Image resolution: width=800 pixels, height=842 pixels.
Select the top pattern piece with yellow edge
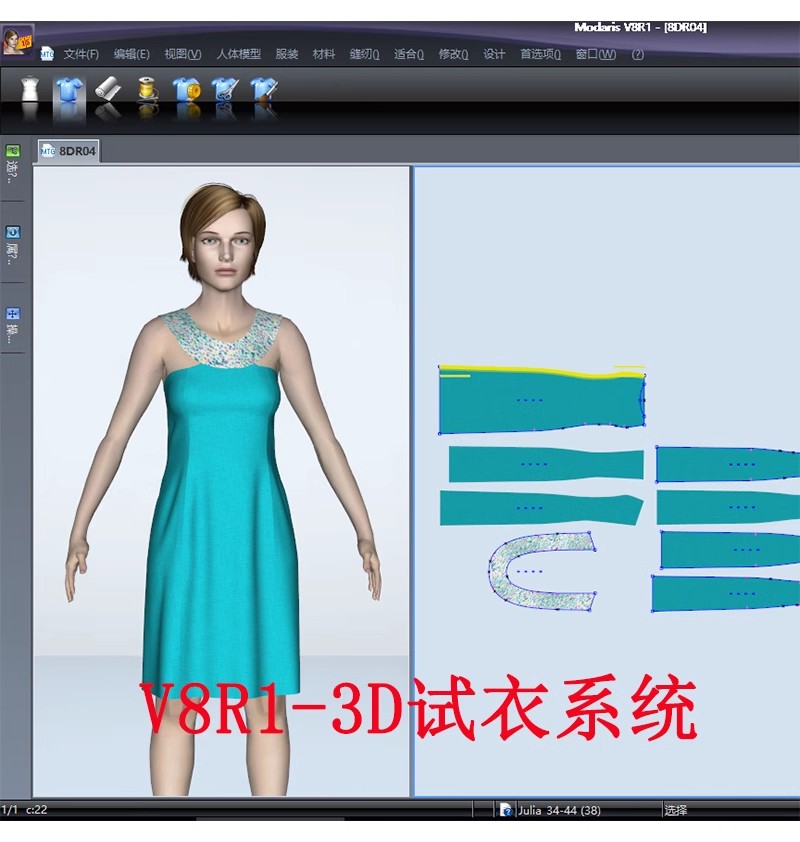[542, 400]
